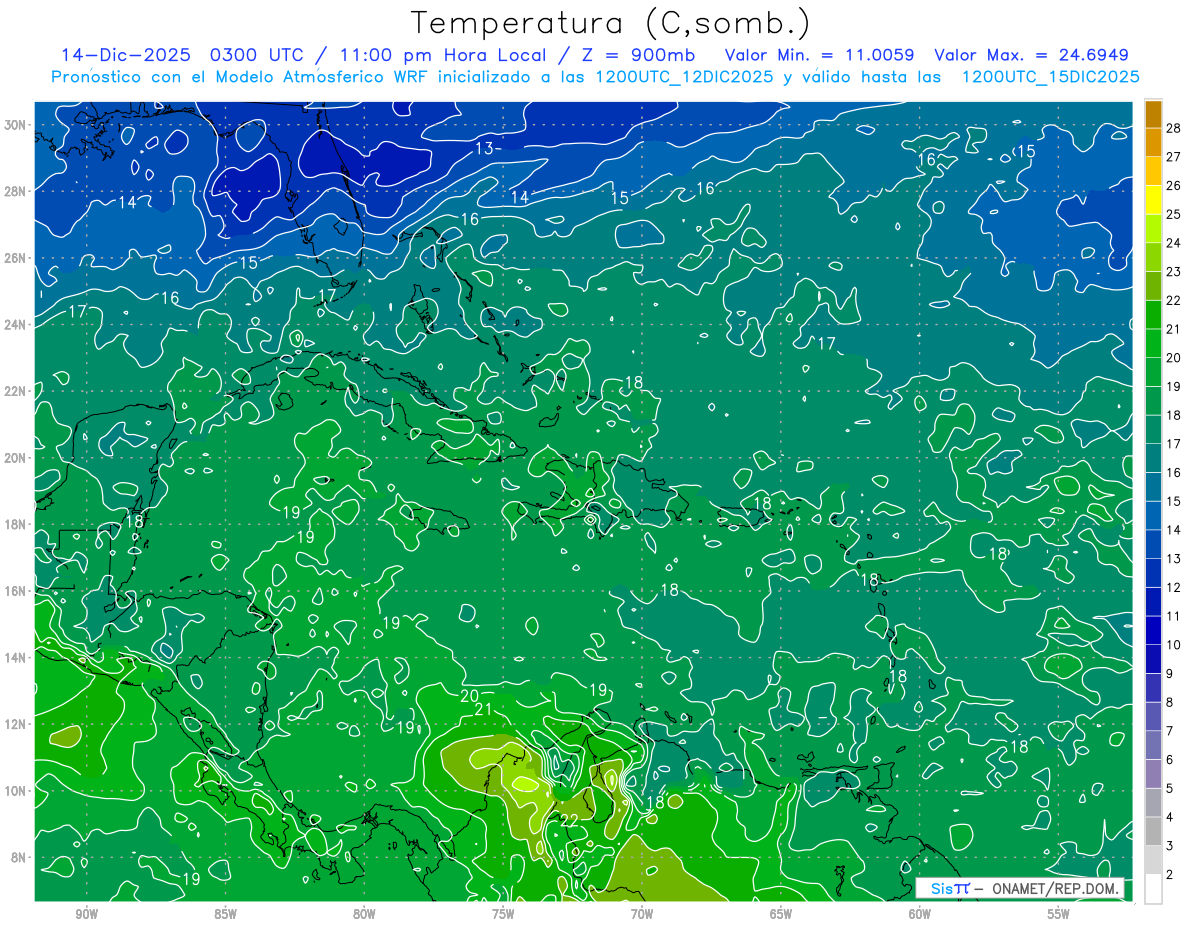This screenshot has width=1200, height=927.
Task: Pick the orange swatch between 27 and 28
Action: (x=1153, y=143)
